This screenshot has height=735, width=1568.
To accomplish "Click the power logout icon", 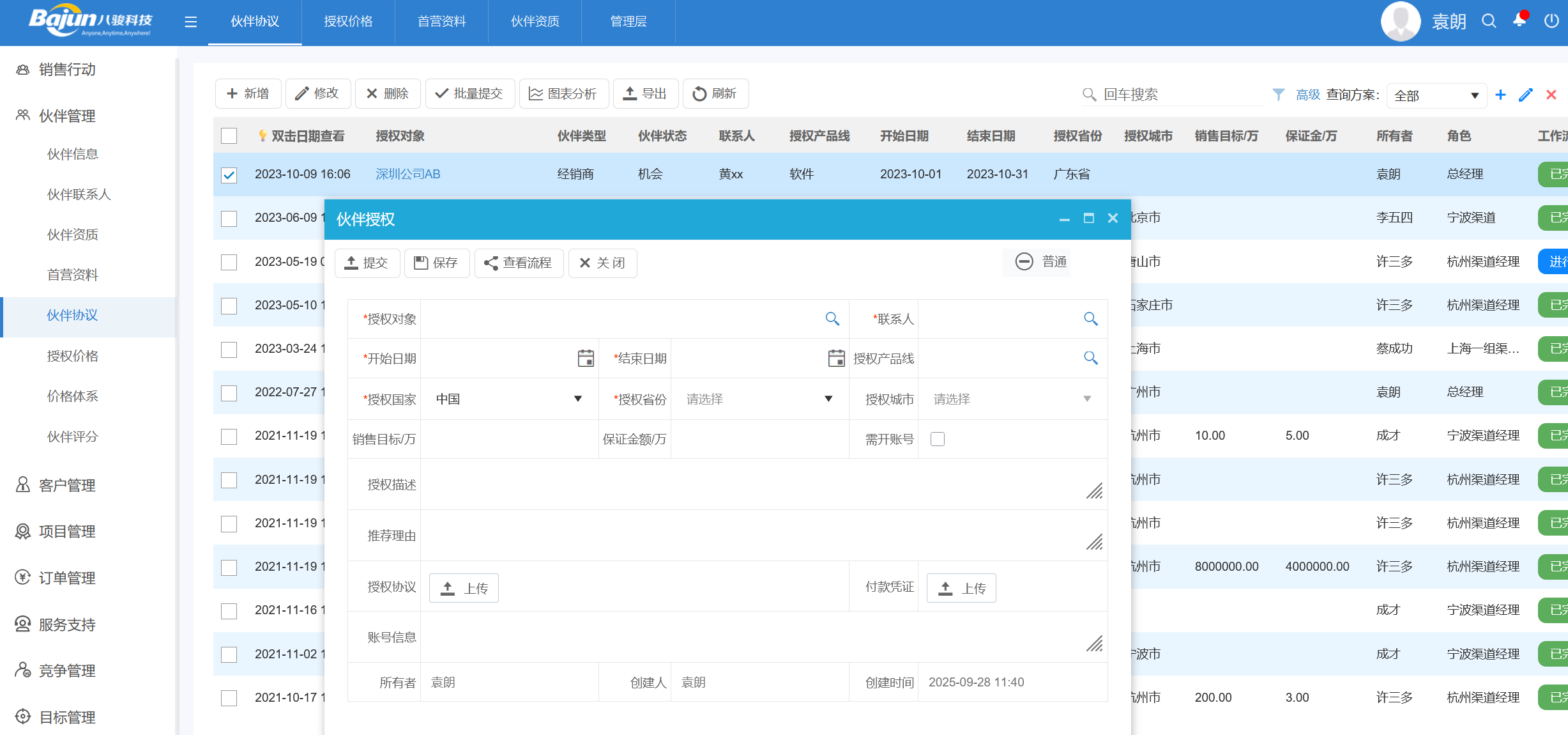I will [1551, 21].
